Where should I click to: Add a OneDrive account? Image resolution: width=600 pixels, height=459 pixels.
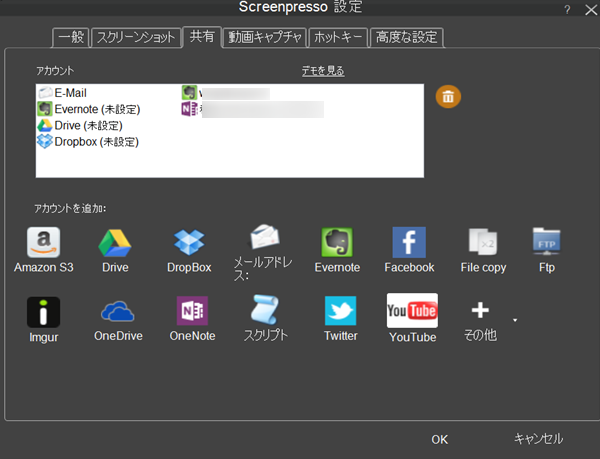coord(118,319)
